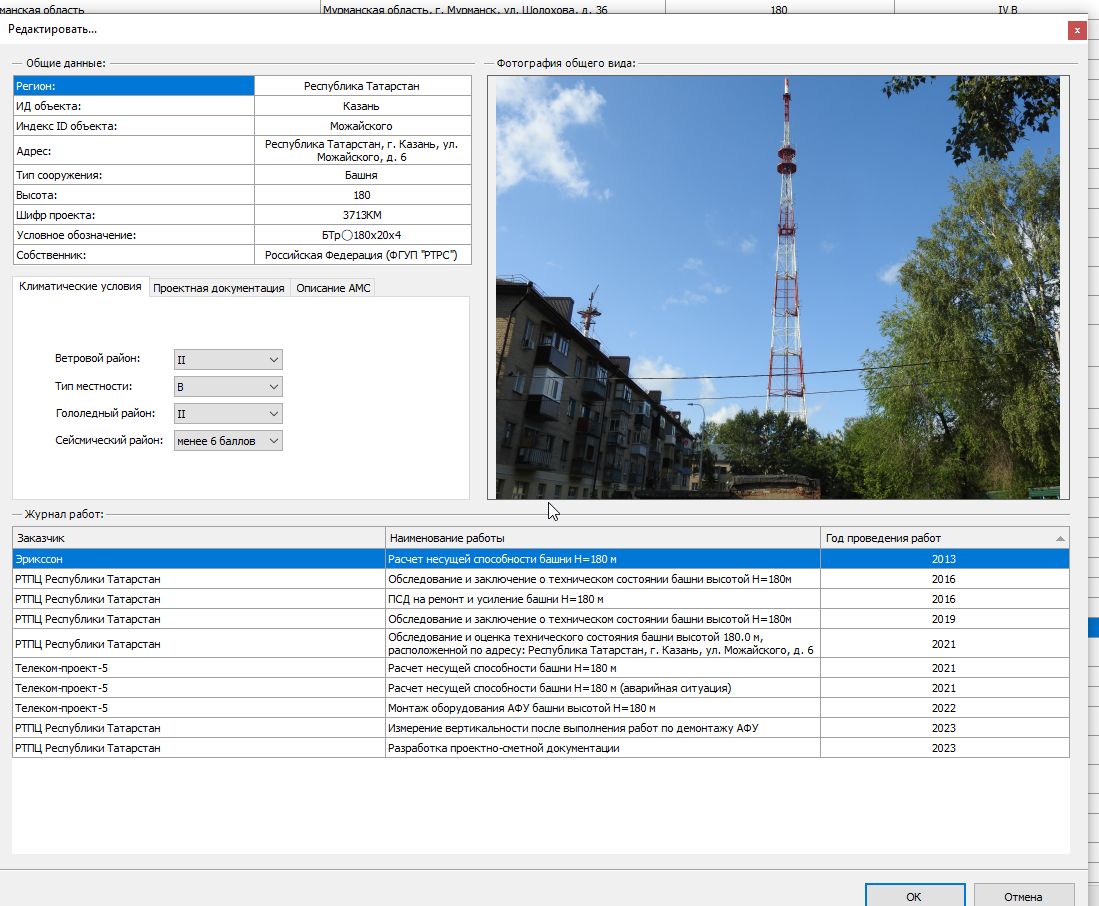Select the designation БТр180х20х4 value
The image size is (1099, 906).
(x=362, y=235)
